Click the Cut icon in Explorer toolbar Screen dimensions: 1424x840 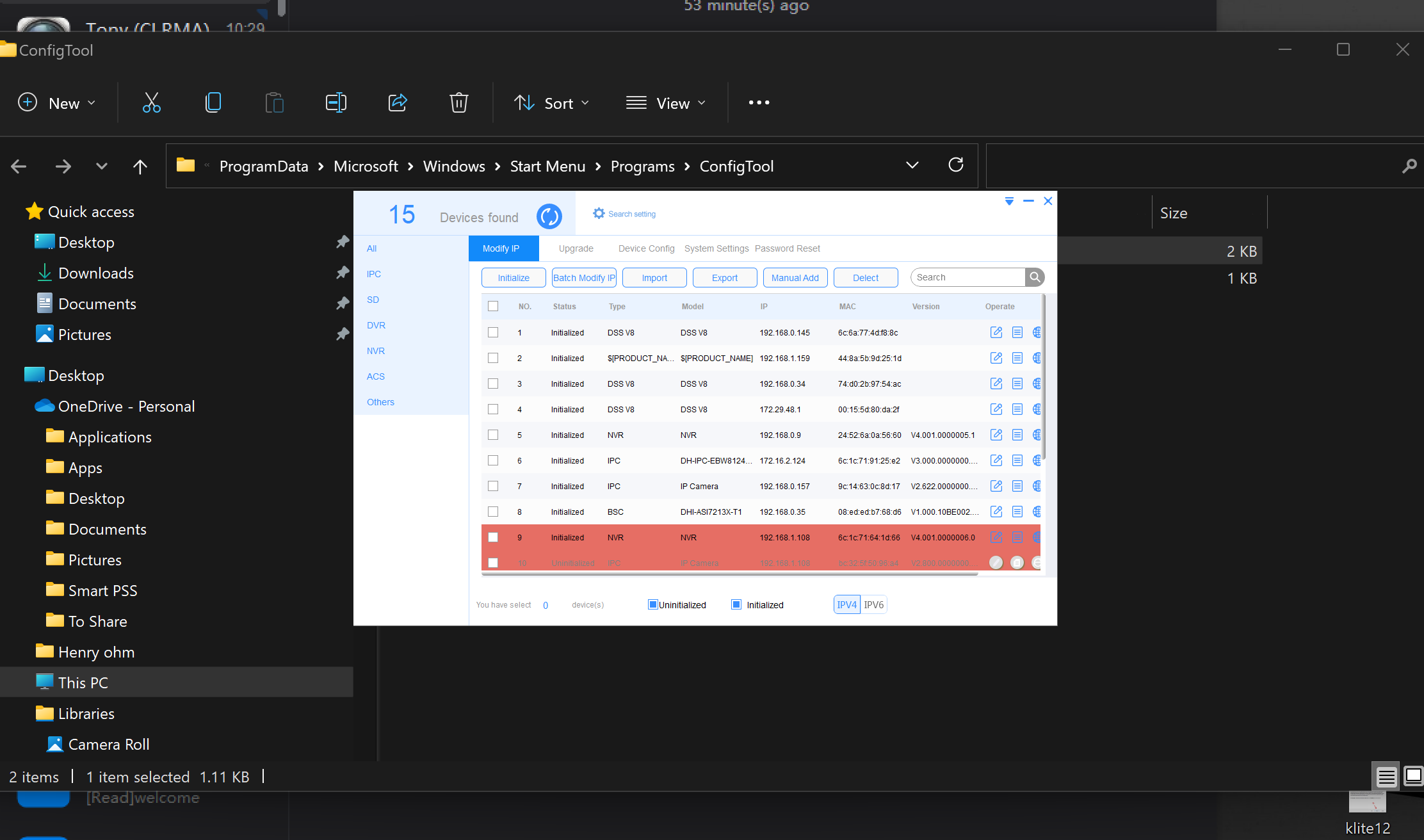click(152, 102)
